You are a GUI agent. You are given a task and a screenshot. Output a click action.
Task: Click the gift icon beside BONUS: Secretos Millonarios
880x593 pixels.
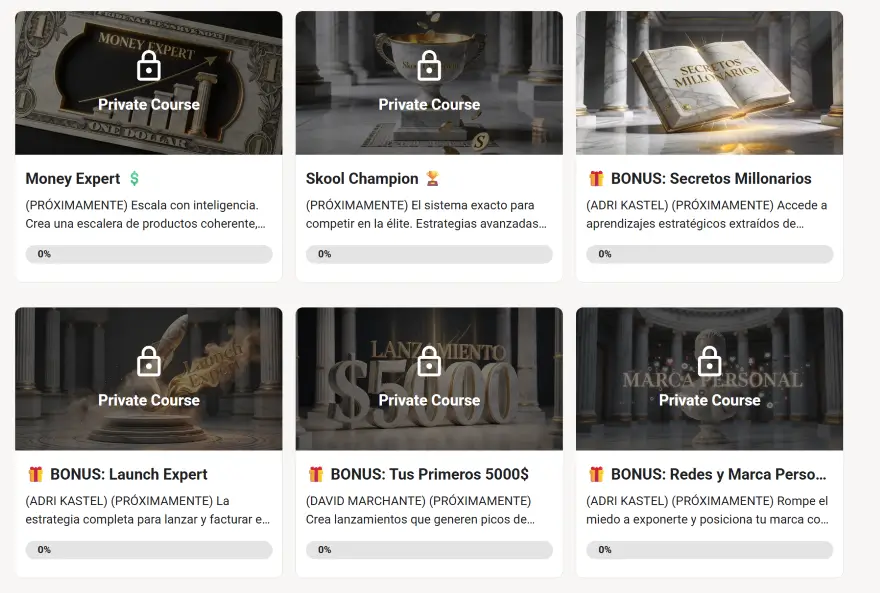[x=596, y=179]
